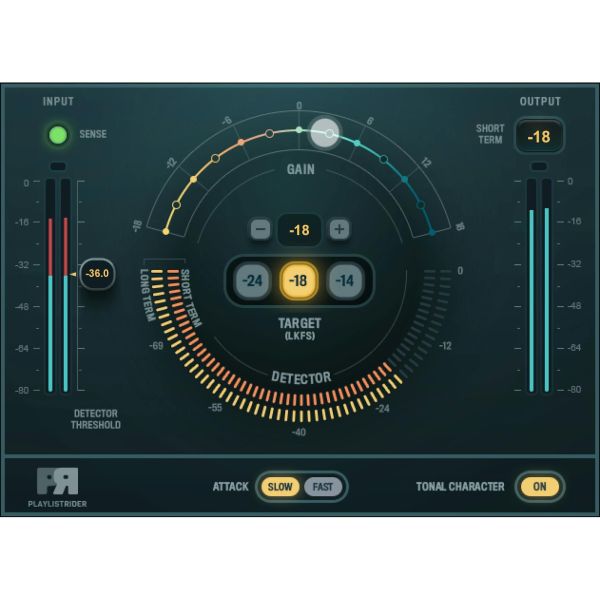The image size is (600, 600).
Task: Select the -14 LKFS target preset
Action: click(345, 281)
